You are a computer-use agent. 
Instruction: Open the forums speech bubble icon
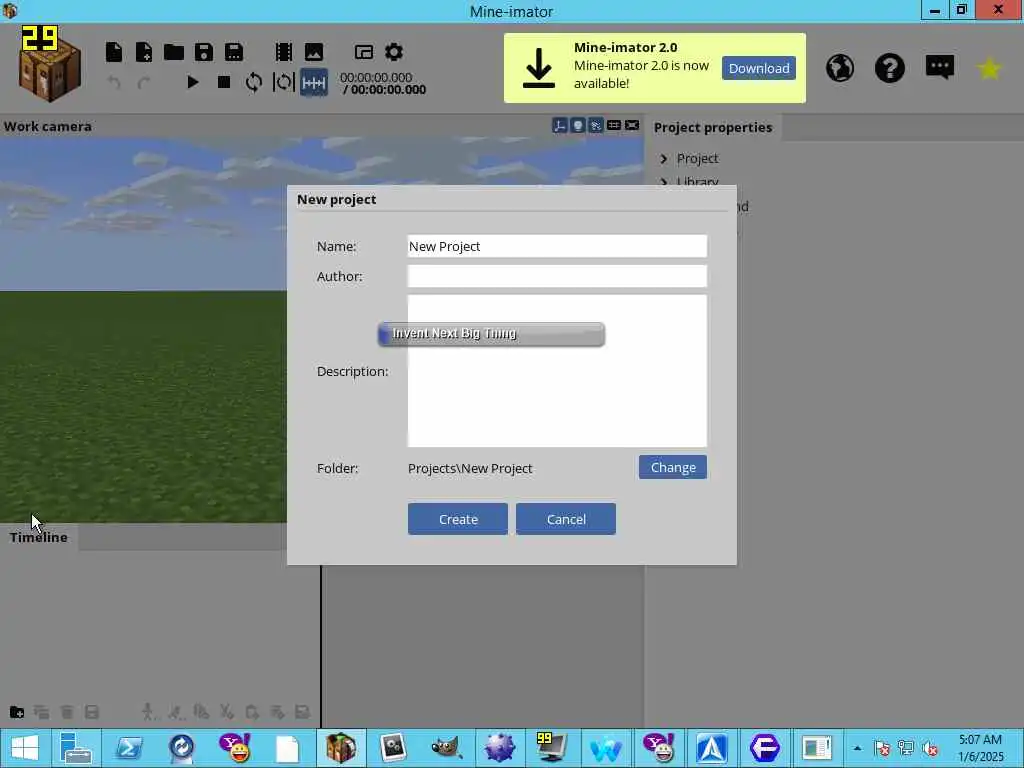(940, 67)
